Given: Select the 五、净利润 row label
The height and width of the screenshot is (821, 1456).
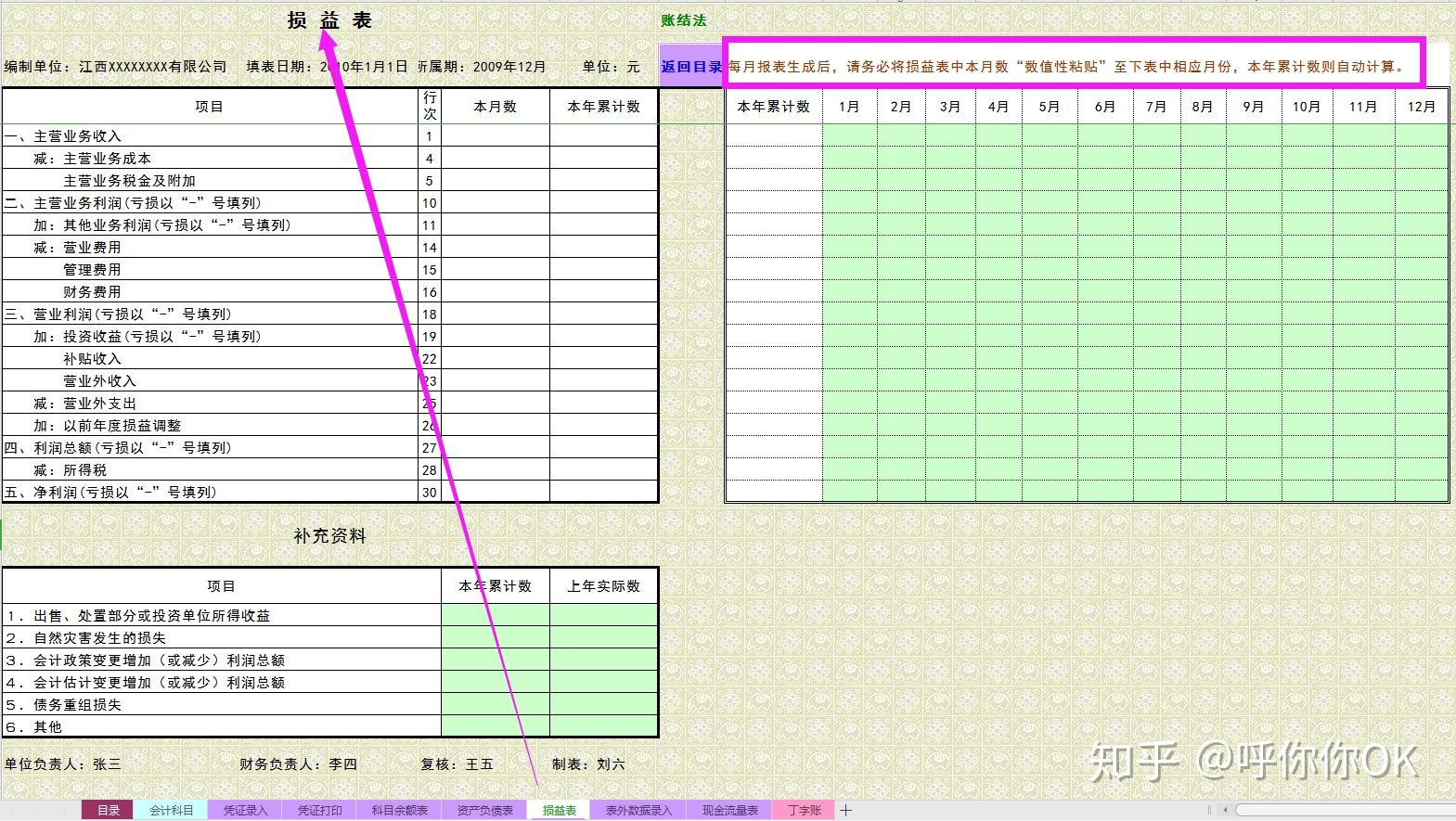Looking at the screenshot, I should [210, 493].
